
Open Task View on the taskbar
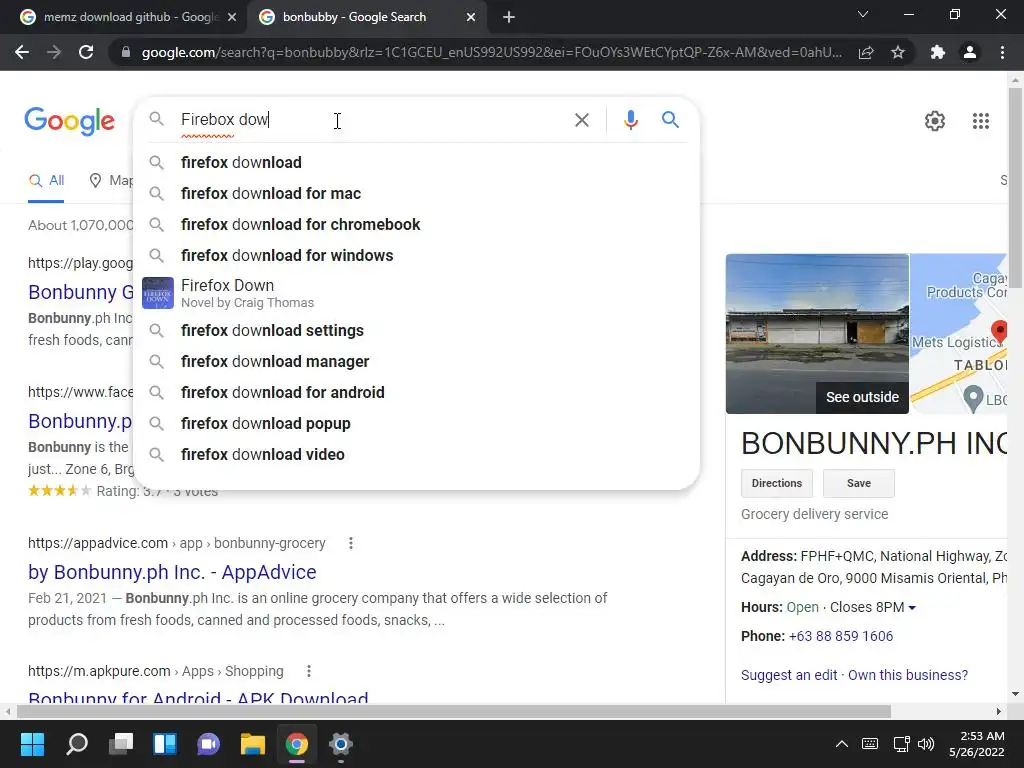pyautogui.click(x=121, y=744)
